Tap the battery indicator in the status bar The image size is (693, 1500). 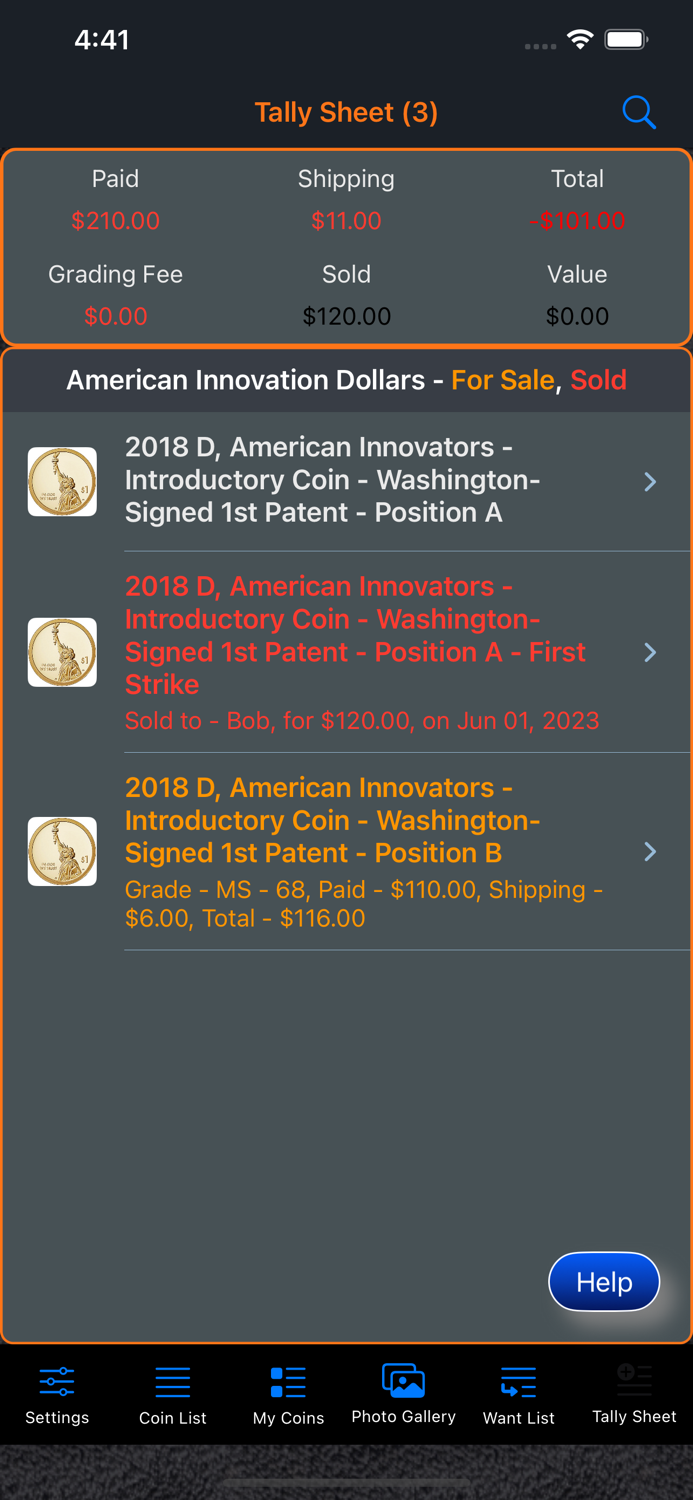627,40
